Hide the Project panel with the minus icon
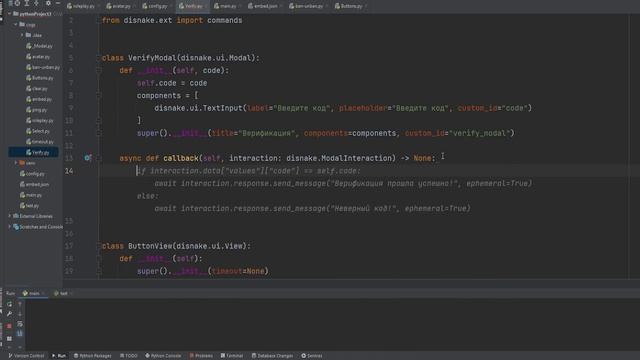 pyautogui.click(x=58, y=3)
